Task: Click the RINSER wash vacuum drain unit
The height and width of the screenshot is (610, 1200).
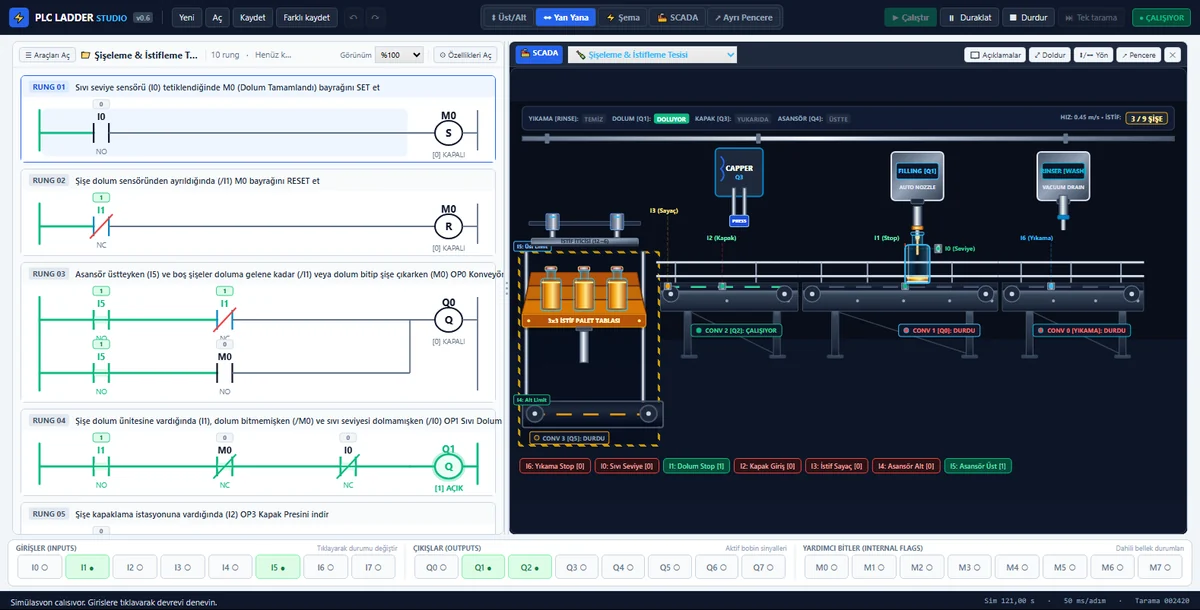Action: 1062,174
